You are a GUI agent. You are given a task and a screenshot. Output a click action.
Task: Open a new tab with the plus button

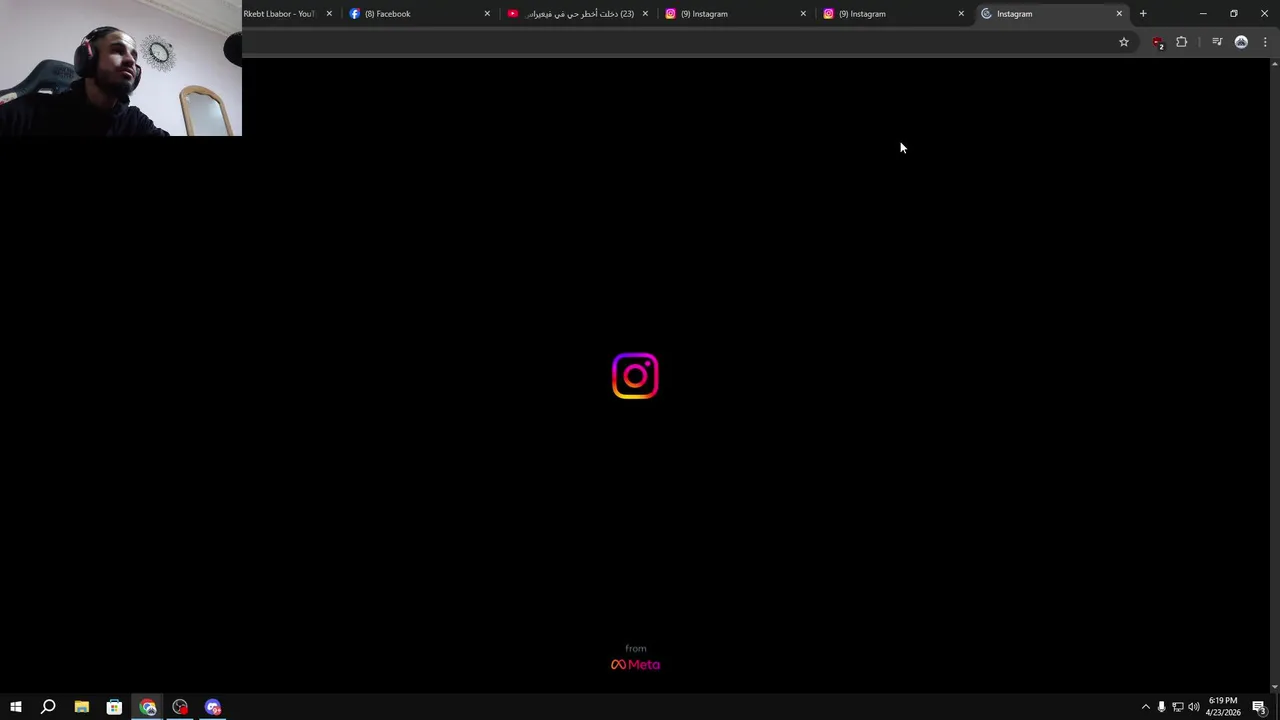1143,14
